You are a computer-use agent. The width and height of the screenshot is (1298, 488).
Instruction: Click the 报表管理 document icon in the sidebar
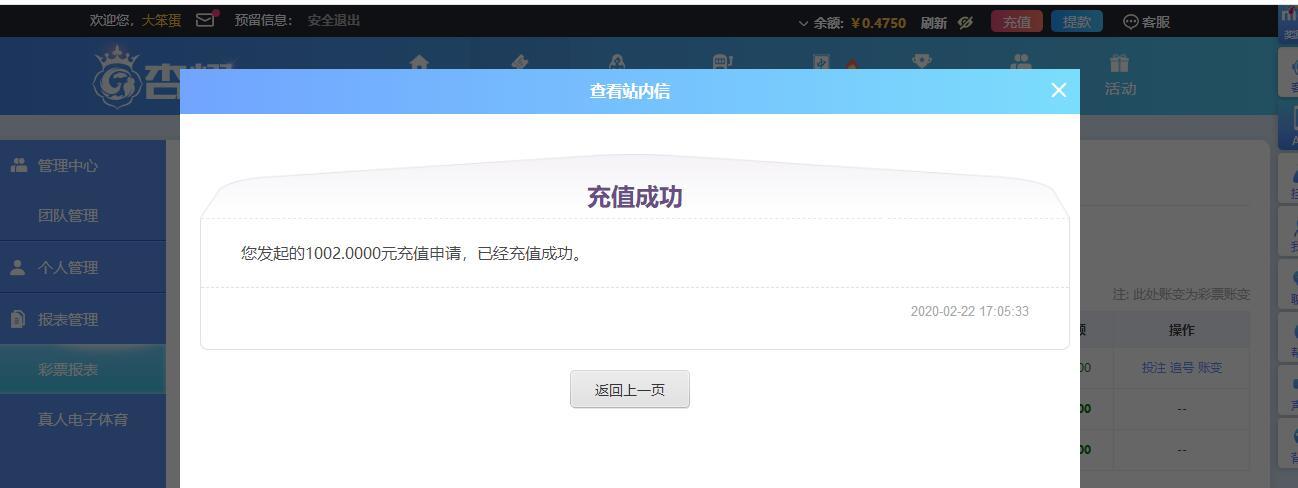18,320
